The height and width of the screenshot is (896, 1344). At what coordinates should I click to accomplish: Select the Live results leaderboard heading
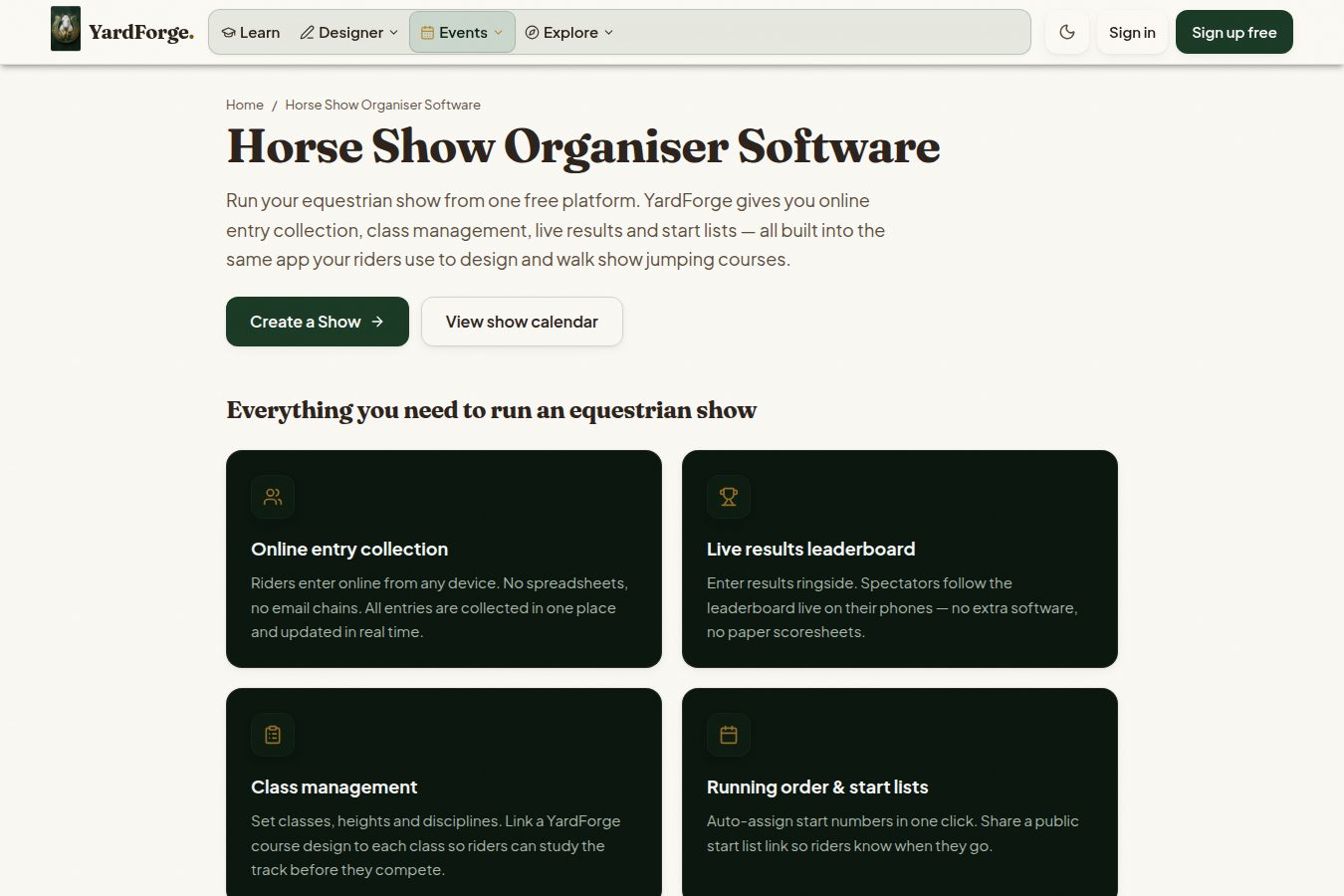coord(810,549)
